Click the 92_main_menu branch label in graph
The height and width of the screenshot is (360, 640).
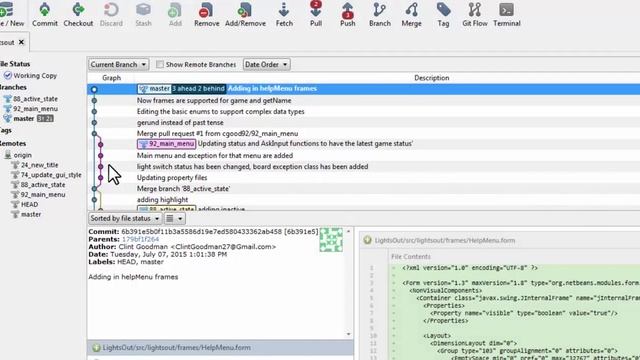pyautogui.click(x=167, y=144)
